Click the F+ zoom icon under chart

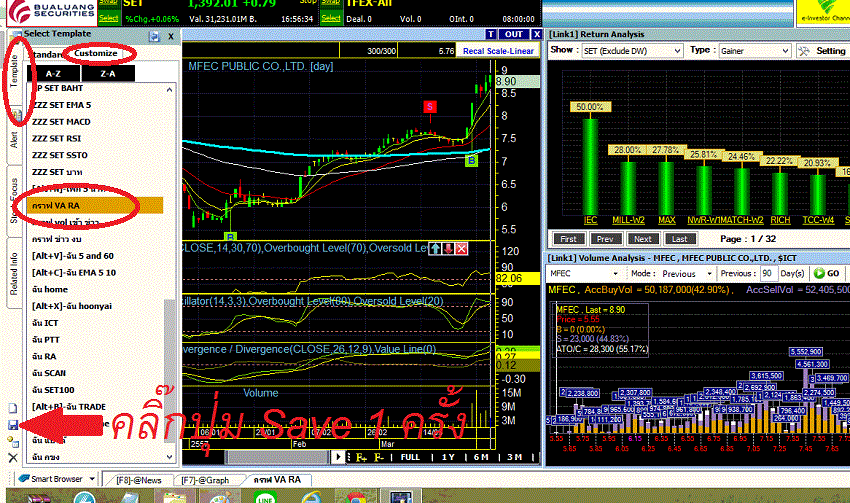point(362,457)
